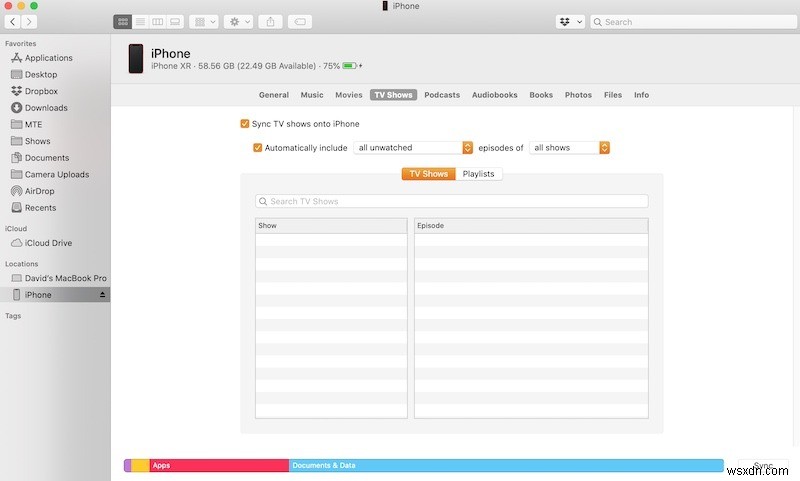Image resolution: width=800 pixels, height=481 pixels.
Task: Open the MTE folder in sidebar
Action: (x=33, y=124)
